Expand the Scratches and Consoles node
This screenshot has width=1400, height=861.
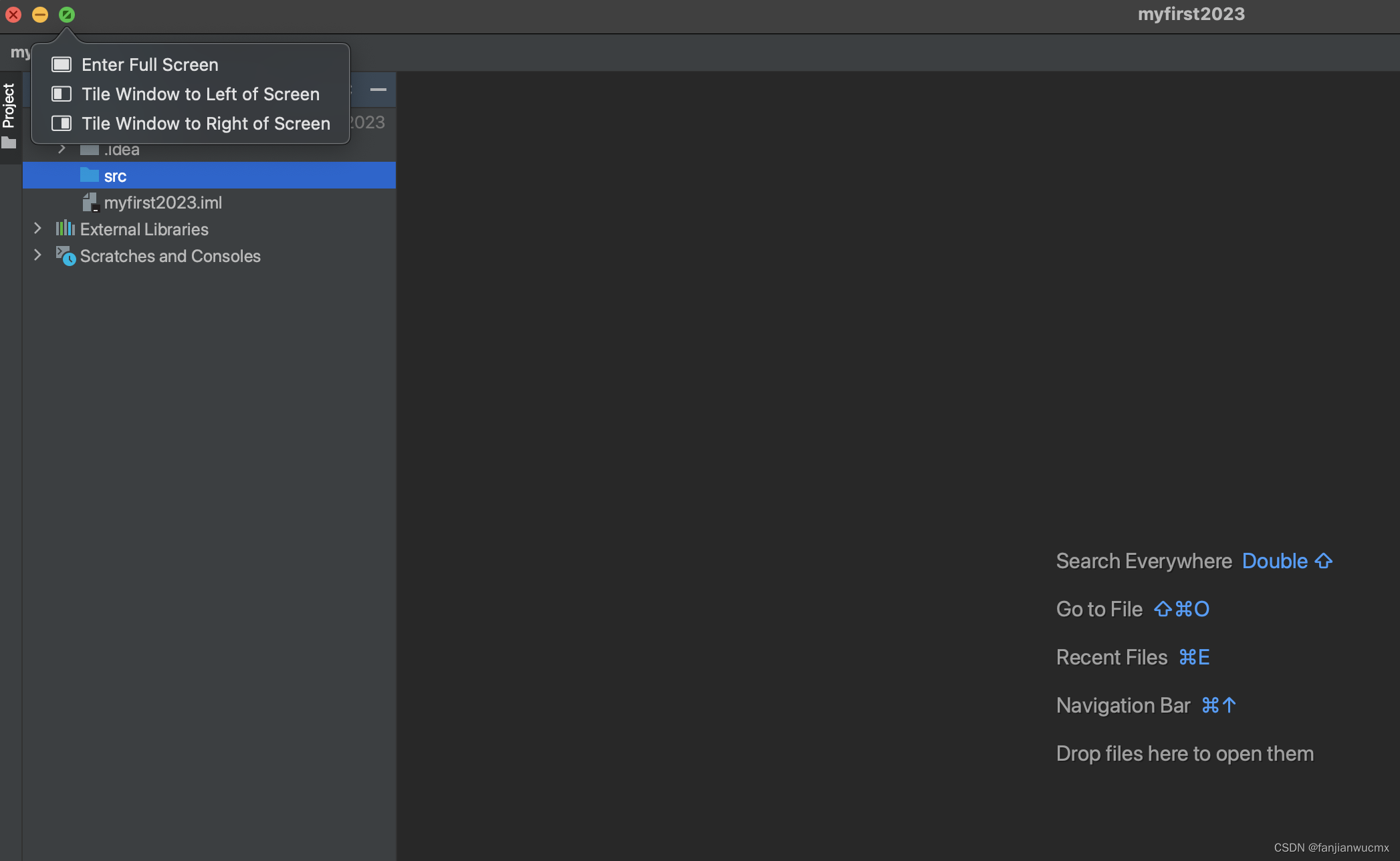37,255
